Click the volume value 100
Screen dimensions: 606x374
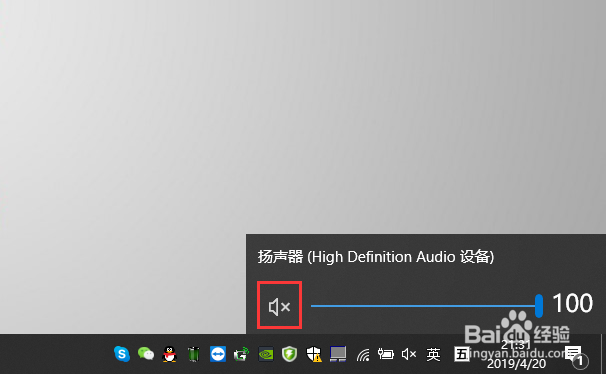pos(572,303)
